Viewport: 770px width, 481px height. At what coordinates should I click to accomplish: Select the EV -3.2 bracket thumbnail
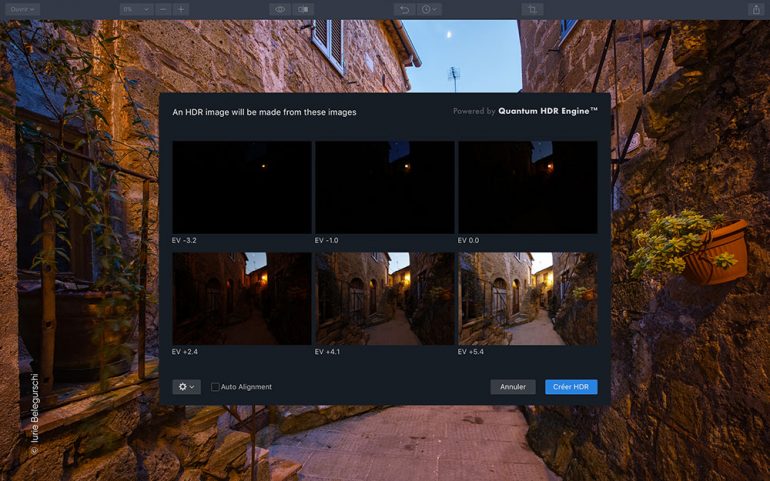[x=241, y=187]
